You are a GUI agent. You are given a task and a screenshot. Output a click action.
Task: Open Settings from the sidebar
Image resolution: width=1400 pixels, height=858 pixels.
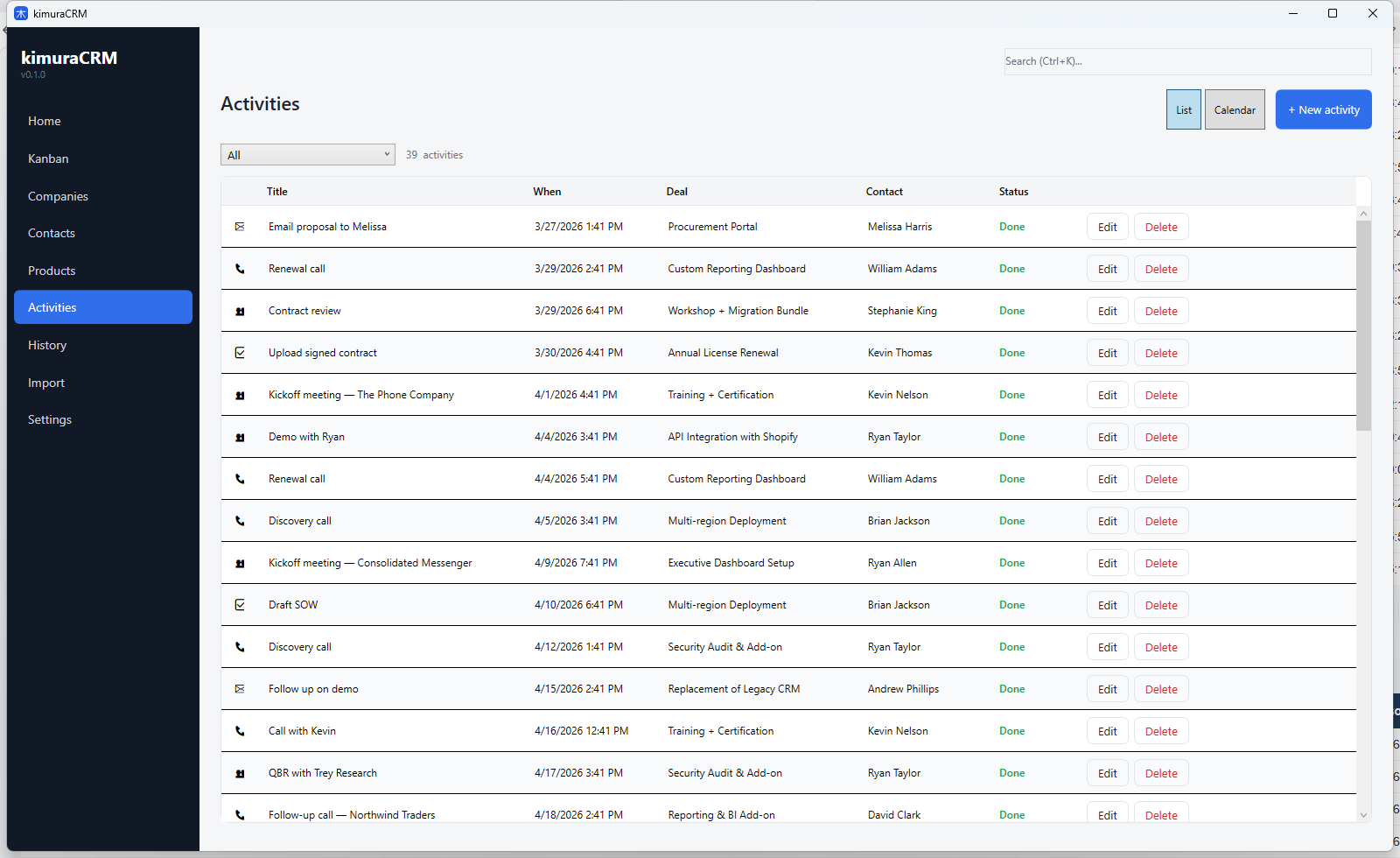point(50,419)
